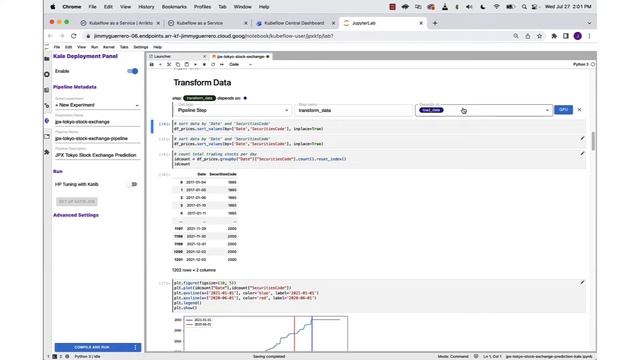Open running terminals and kernels sidebar icon
The width and height of the screenshot is (640, 360).
(x=47, y=74)
